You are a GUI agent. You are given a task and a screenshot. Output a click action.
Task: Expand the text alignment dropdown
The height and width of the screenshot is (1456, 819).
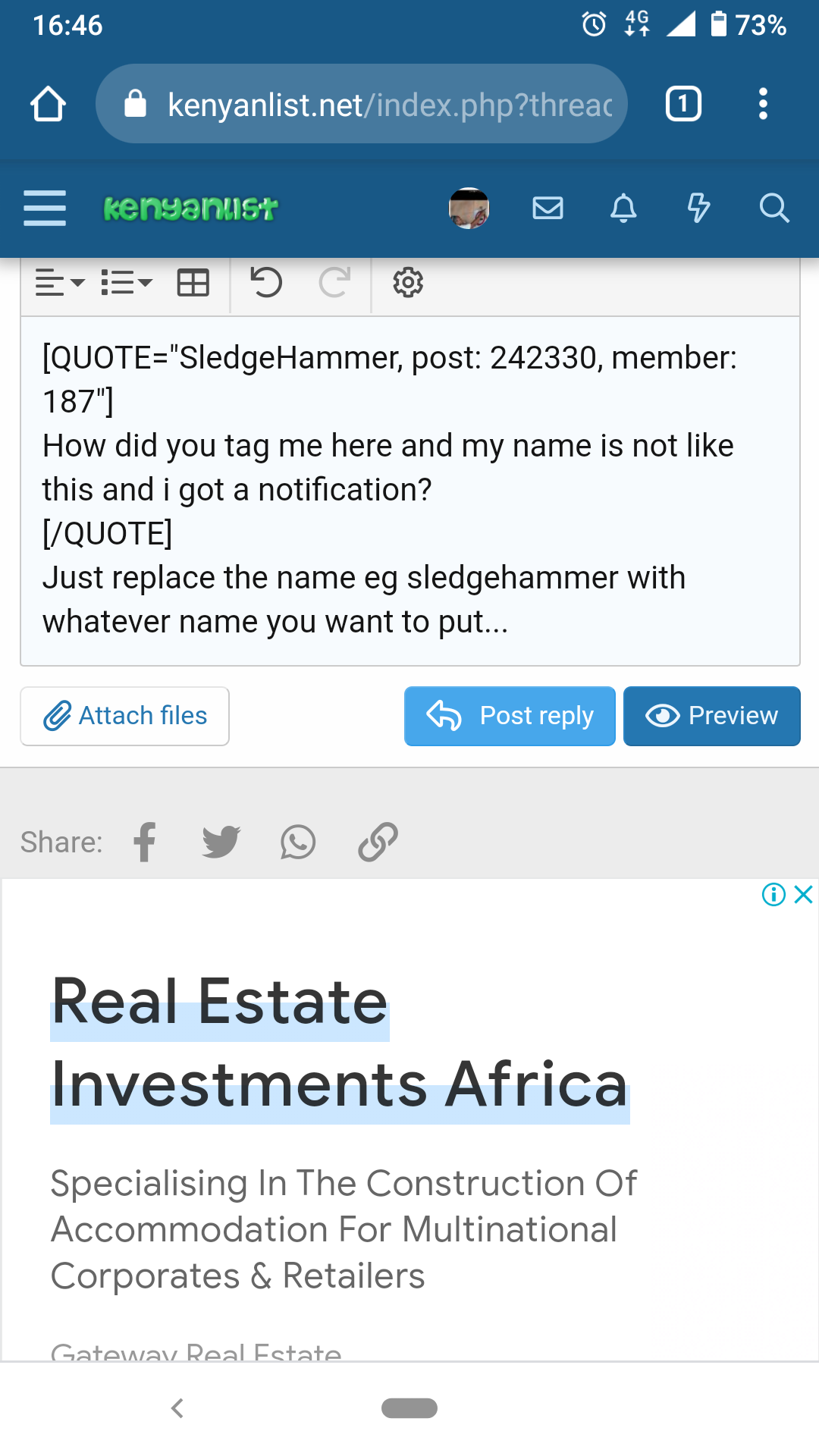click(60, 283)
